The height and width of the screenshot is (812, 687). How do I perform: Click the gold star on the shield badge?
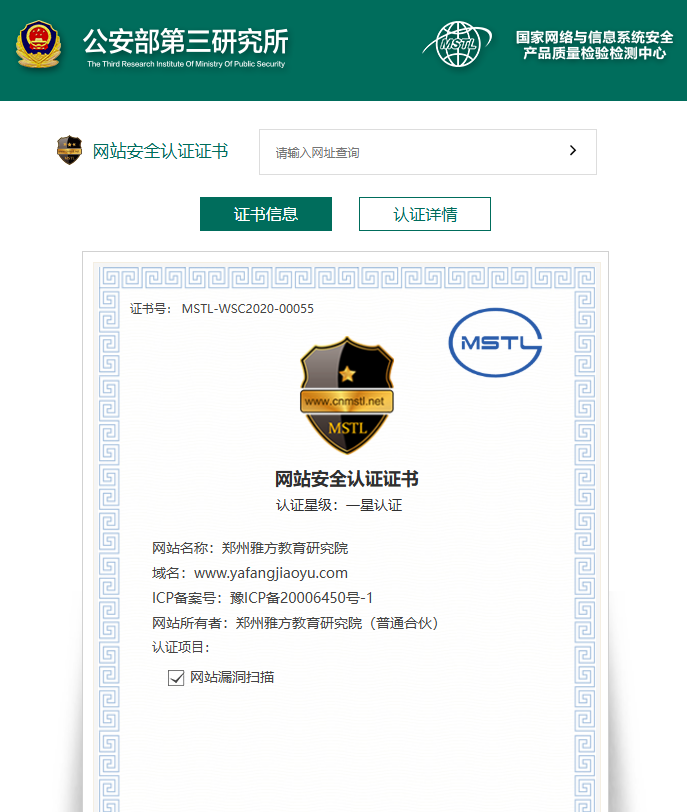click(x=347, y=375)
